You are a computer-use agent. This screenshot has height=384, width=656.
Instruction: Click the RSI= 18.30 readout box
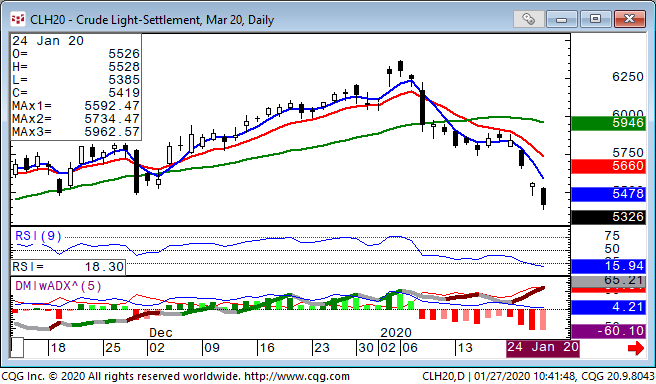coord(68,267)
